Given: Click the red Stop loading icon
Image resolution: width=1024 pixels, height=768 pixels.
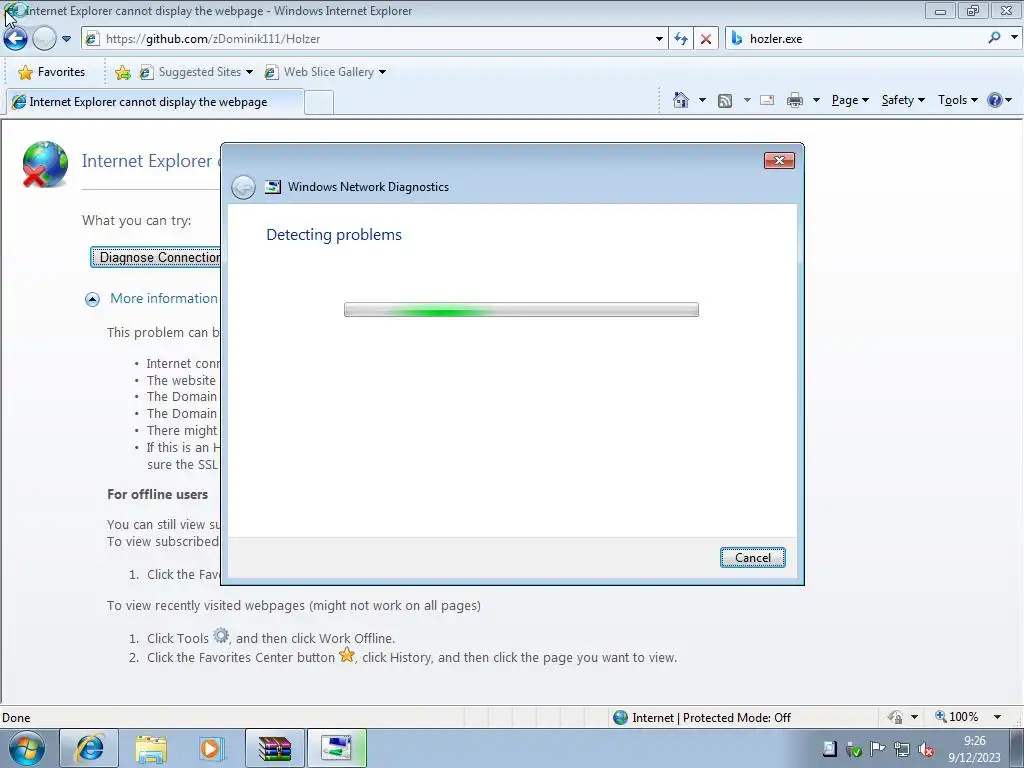Looking at the screenshot, I should click(x=705, y=39).
